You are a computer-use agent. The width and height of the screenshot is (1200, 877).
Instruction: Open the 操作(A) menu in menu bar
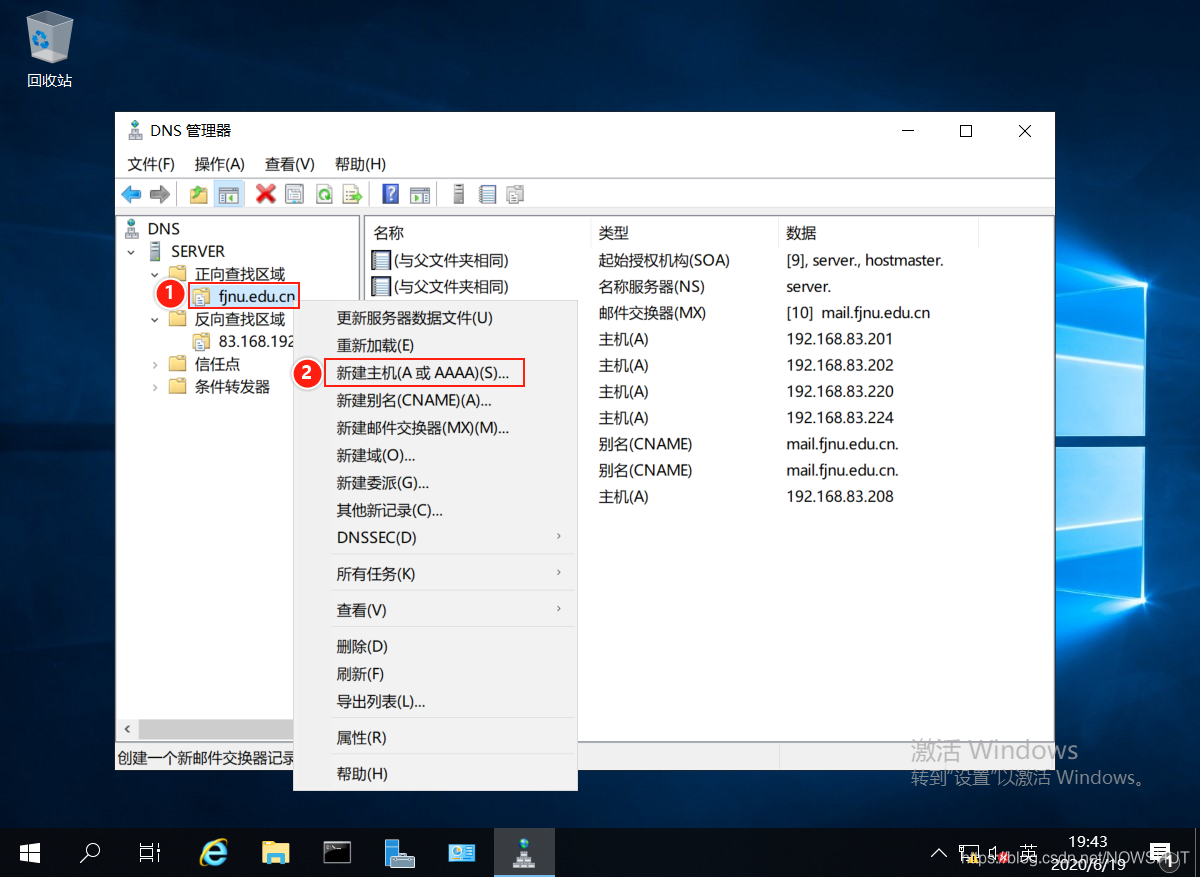(219, 164)
